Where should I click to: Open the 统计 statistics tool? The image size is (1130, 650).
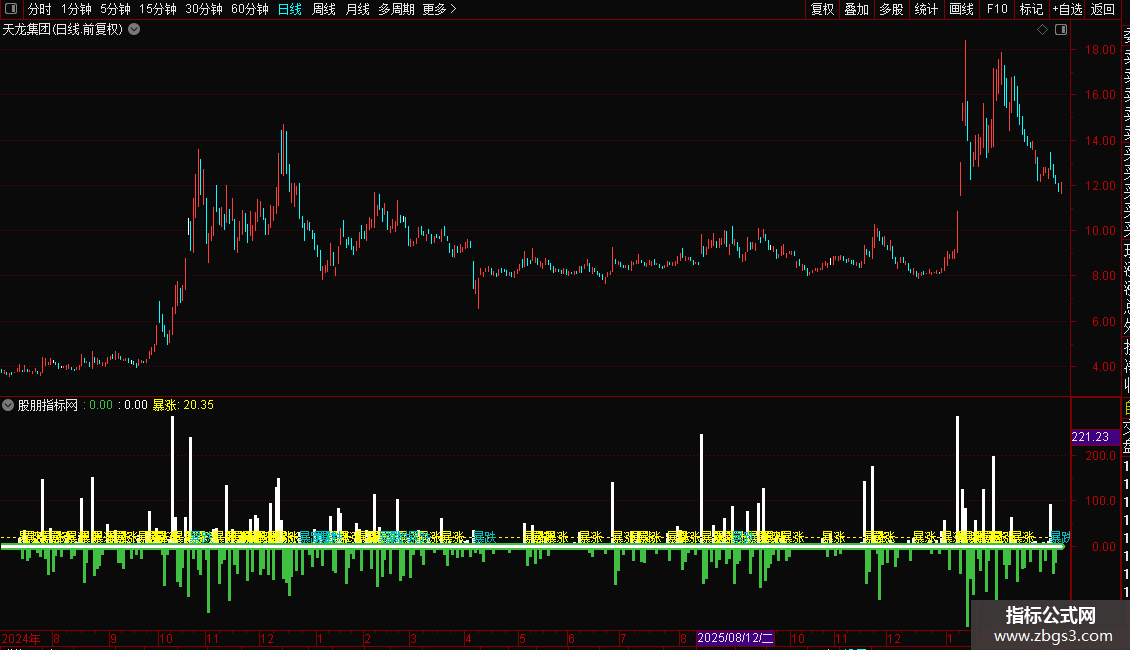tap(926, 9)
